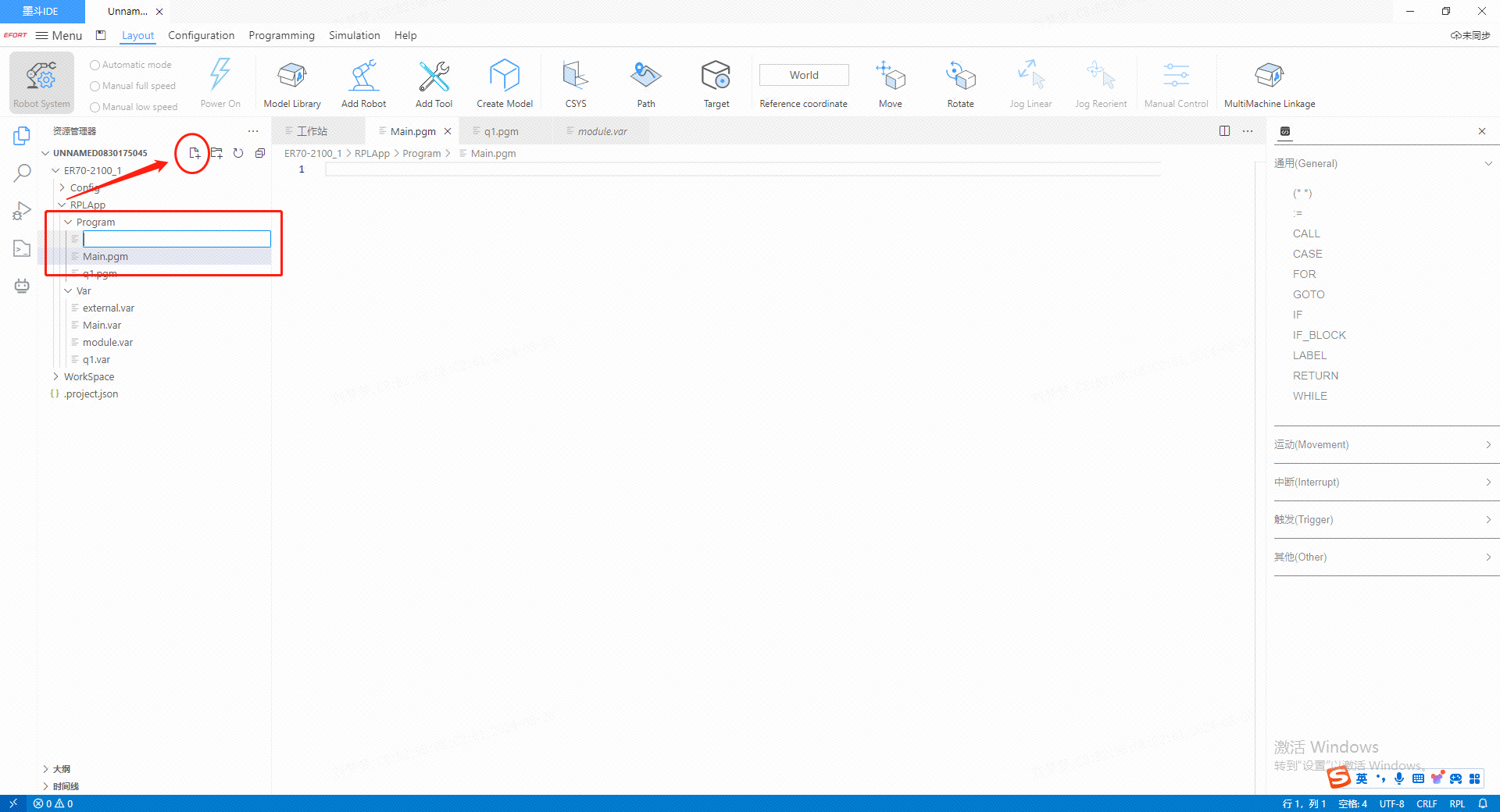The height and width of the screenshot is (812, 1500).
Task: Click the new file icon in explorer
Action: pyautogui.click(x=194, y=154)
